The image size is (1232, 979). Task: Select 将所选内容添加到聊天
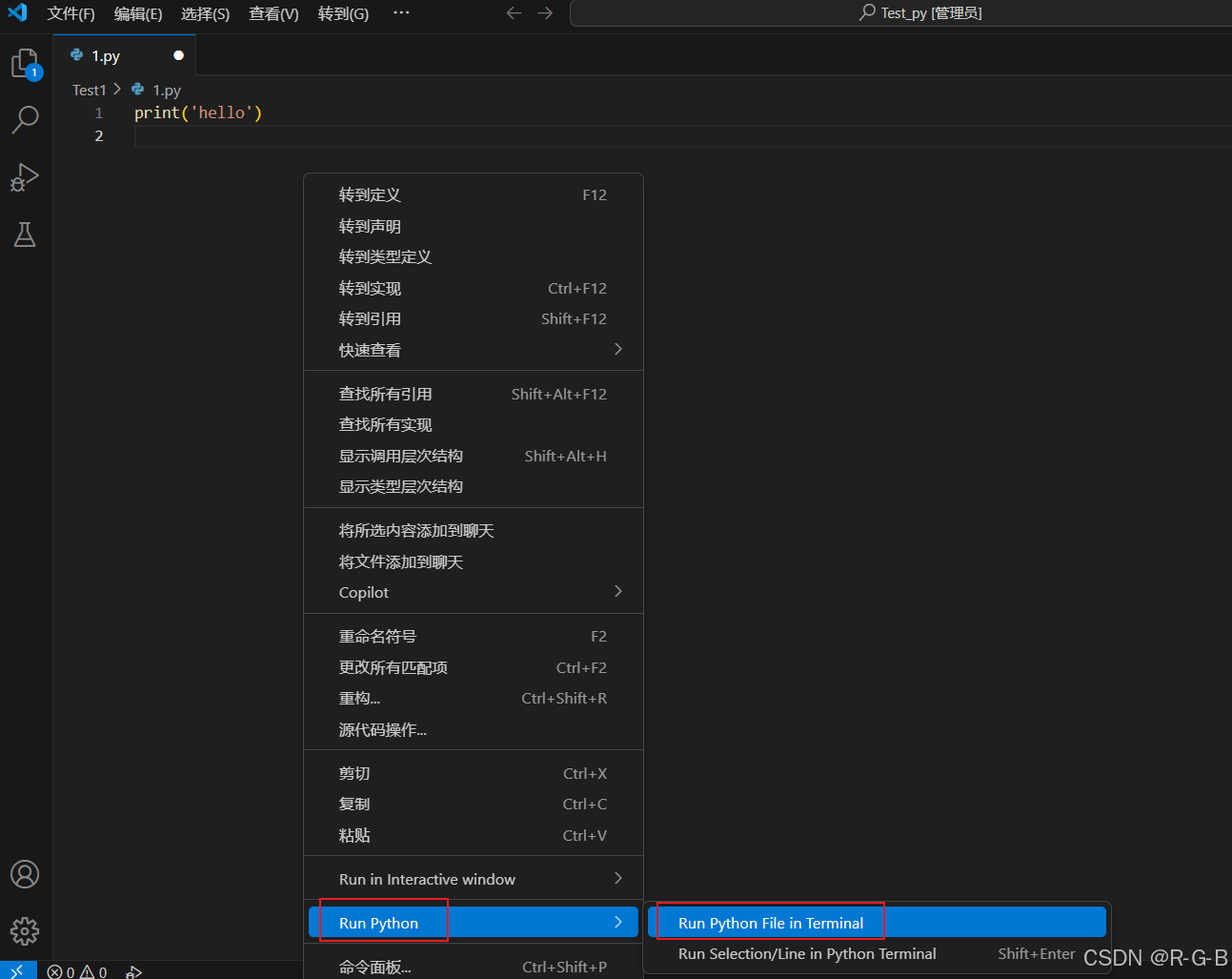474,530
